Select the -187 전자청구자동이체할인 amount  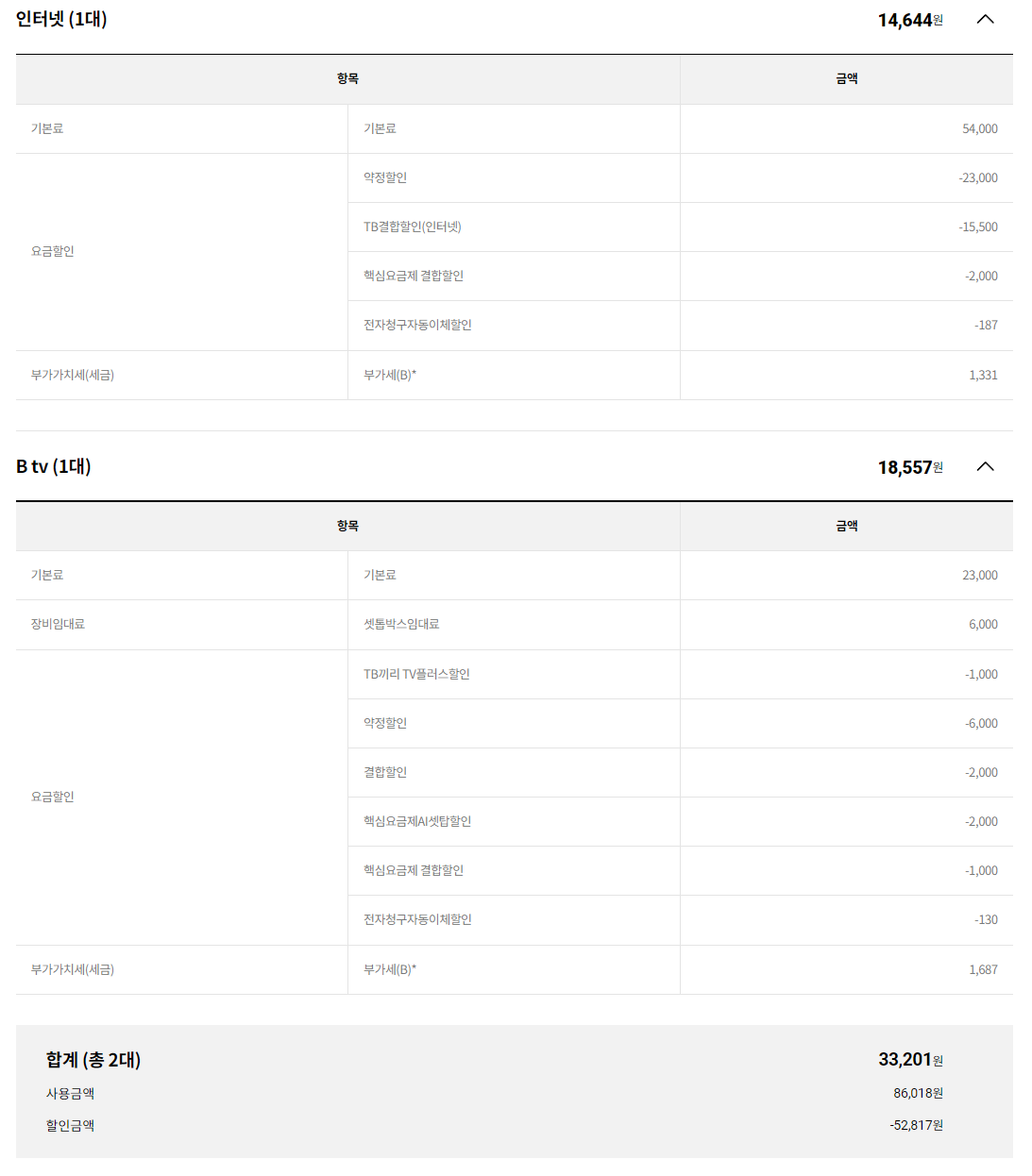[x=986, y=325]
